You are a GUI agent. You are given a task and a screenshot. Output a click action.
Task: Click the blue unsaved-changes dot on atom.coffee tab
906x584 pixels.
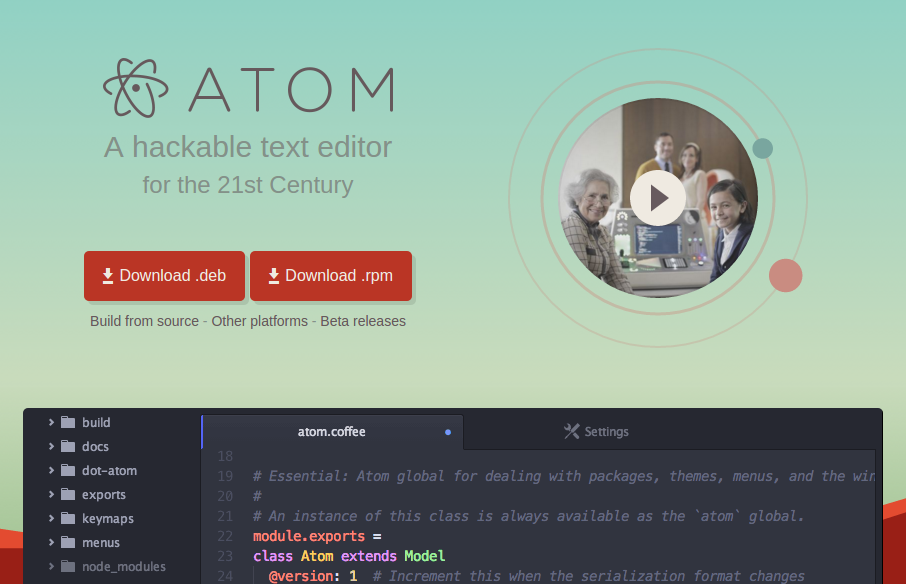click(x=447, y=432)
